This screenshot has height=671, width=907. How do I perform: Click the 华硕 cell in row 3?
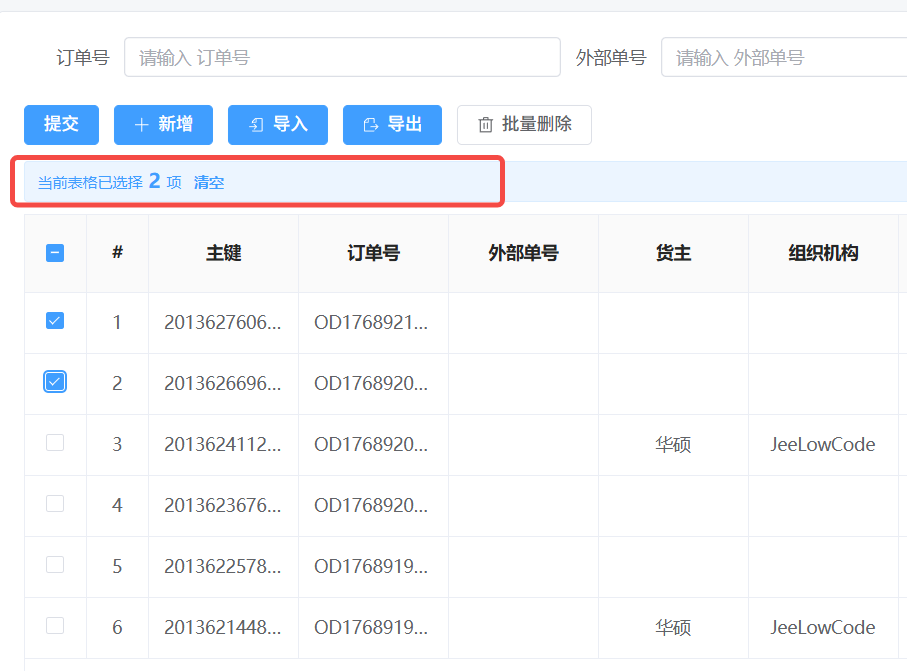[x=673, y=444]
